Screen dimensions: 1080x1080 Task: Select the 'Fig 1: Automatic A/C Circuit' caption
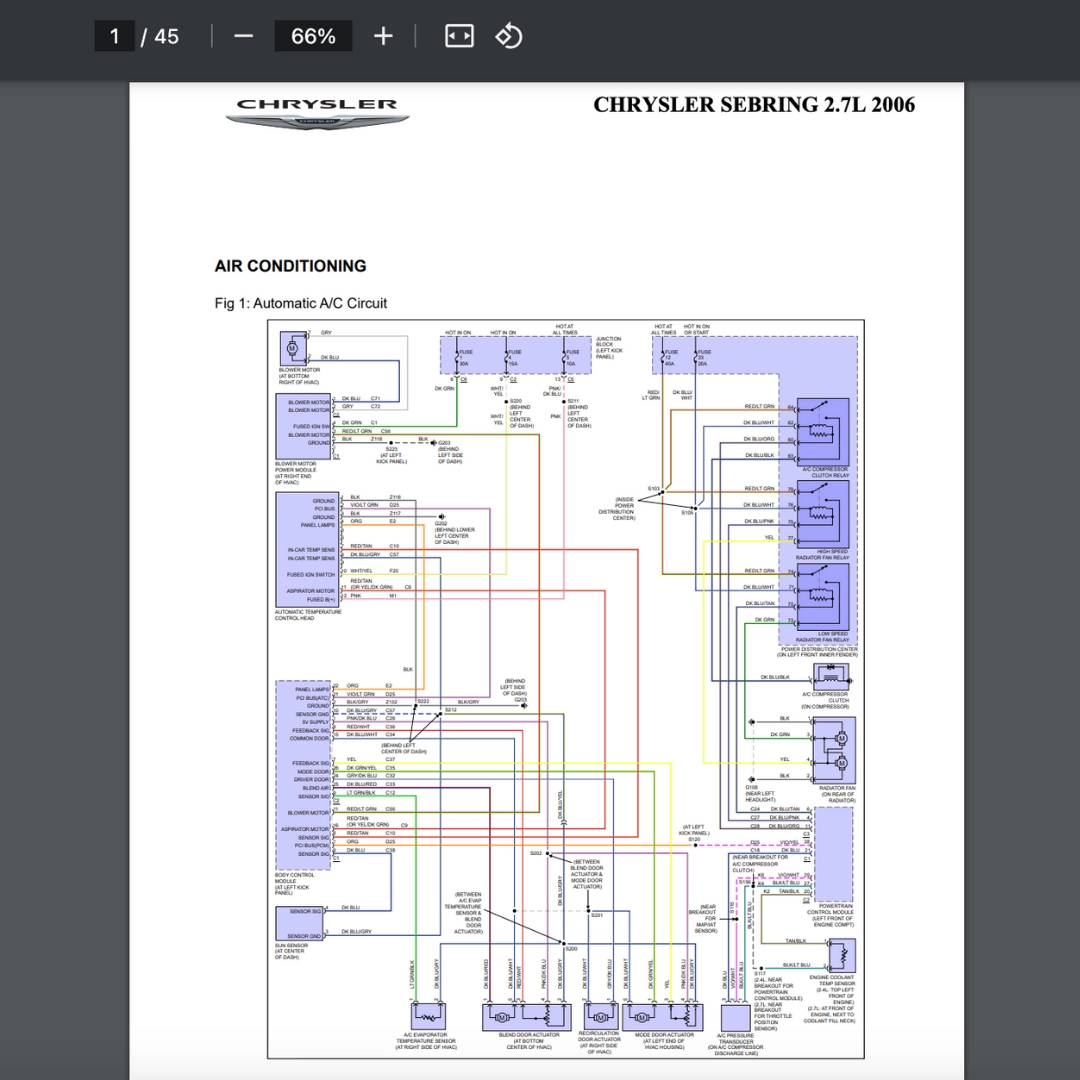point(301,303)
